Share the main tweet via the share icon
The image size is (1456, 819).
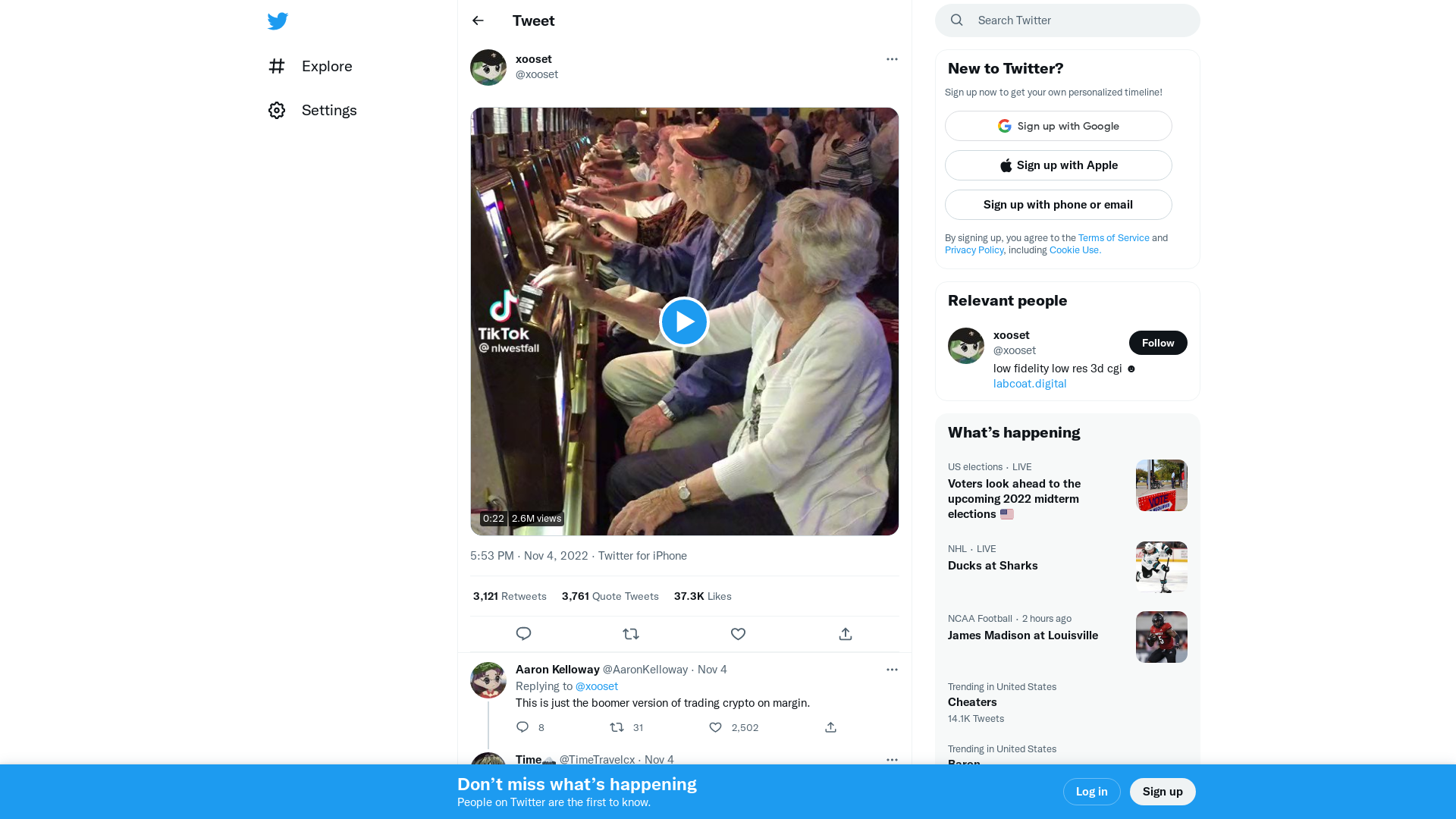(846, 634)
